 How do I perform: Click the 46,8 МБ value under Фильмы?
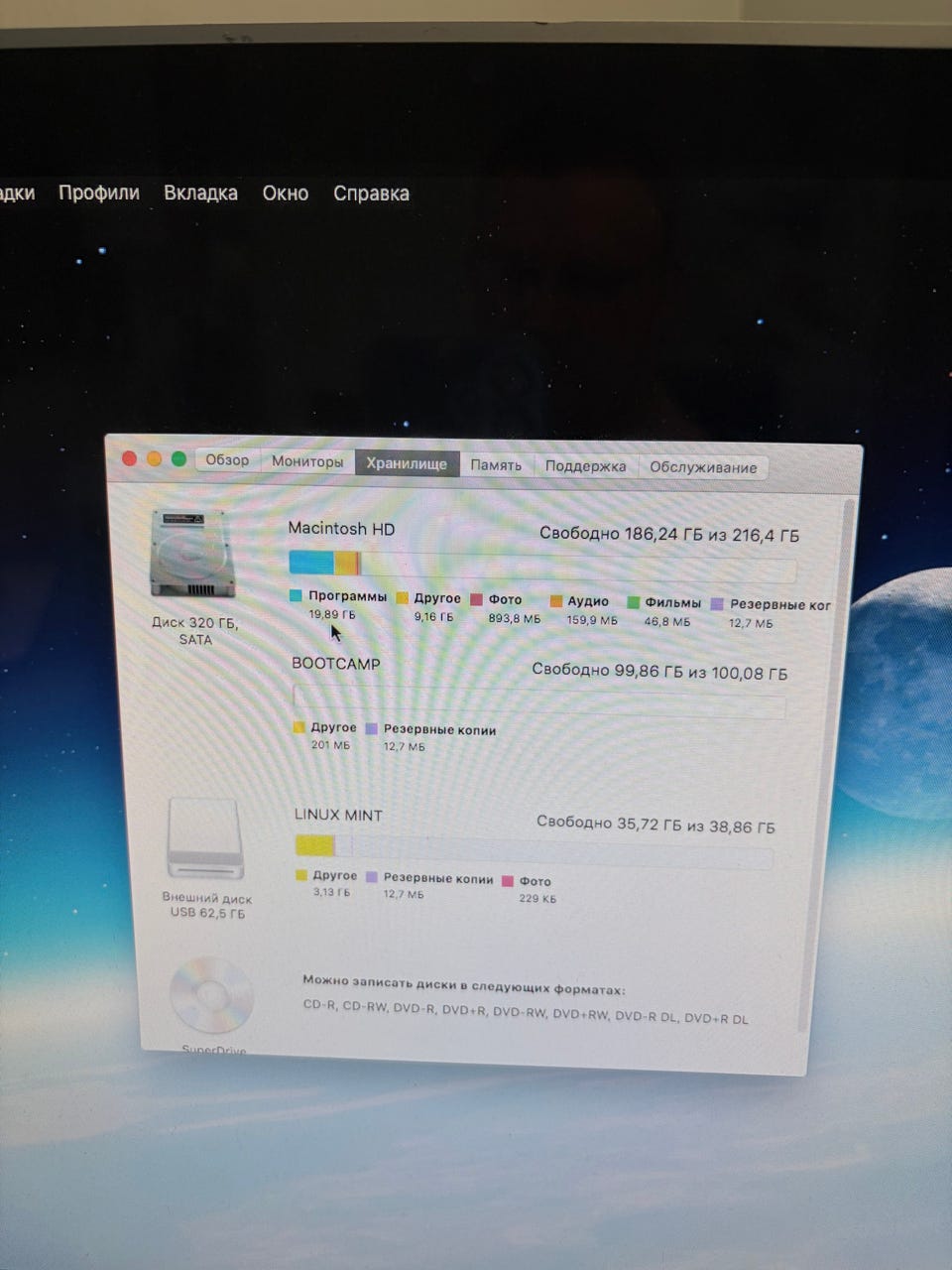coord(667,621)
